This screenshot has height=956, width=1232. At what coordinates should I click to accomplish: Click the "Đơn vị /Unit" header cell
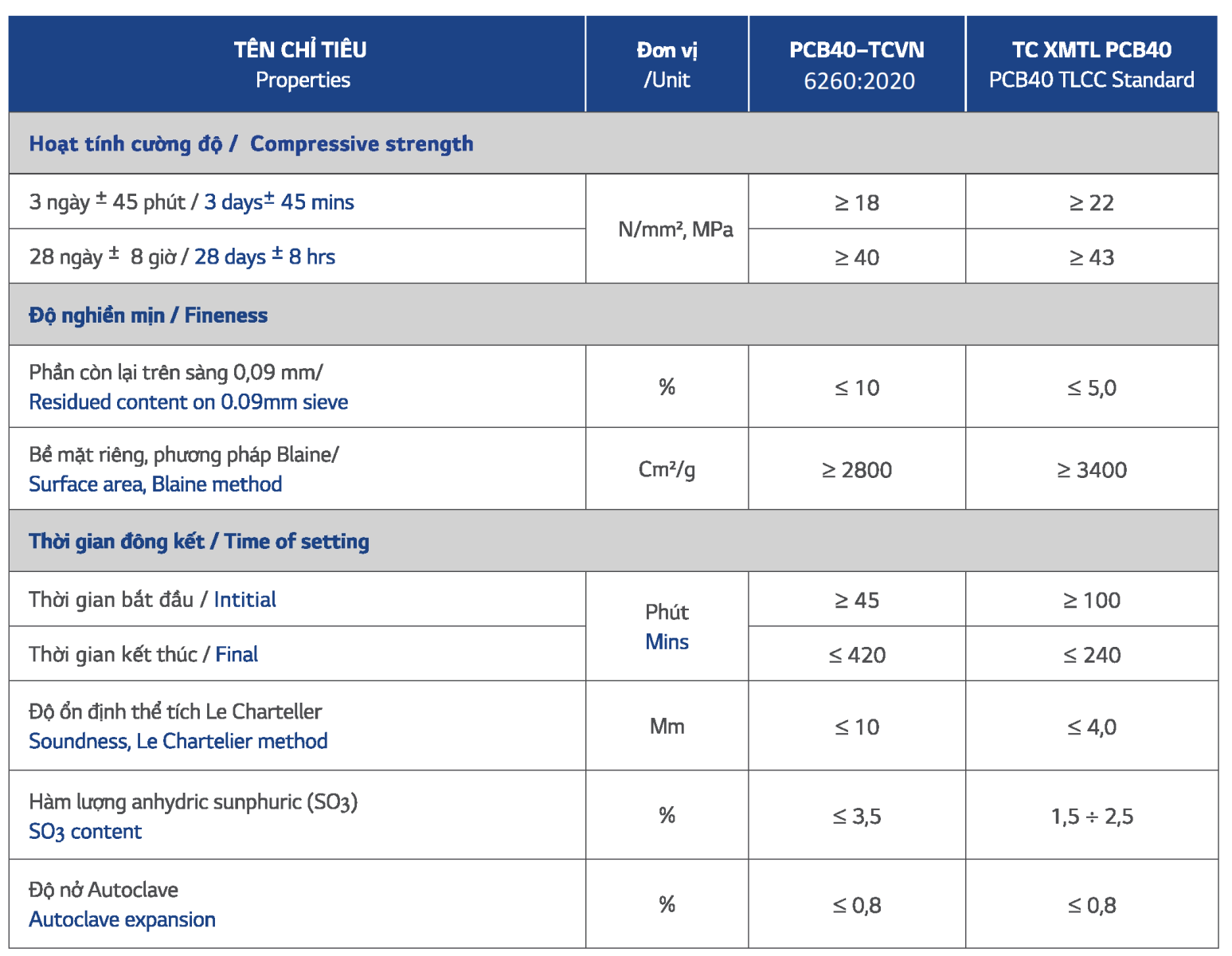(x=667, y=65)
